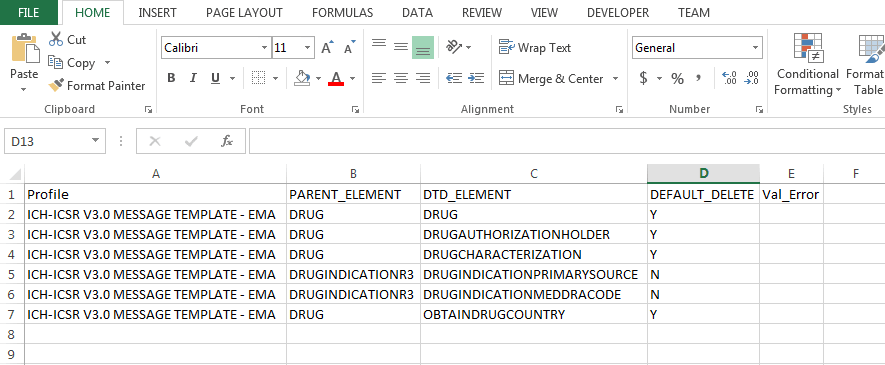Cancel formula entry with X icon

click(x=155, y=141)
